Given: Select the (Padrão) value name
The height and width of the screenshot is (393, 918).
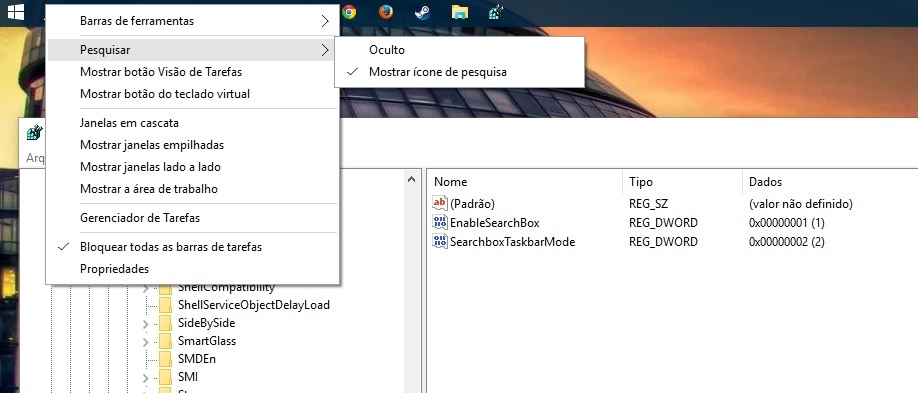Looking at the screenshot, I should point(472,204).
